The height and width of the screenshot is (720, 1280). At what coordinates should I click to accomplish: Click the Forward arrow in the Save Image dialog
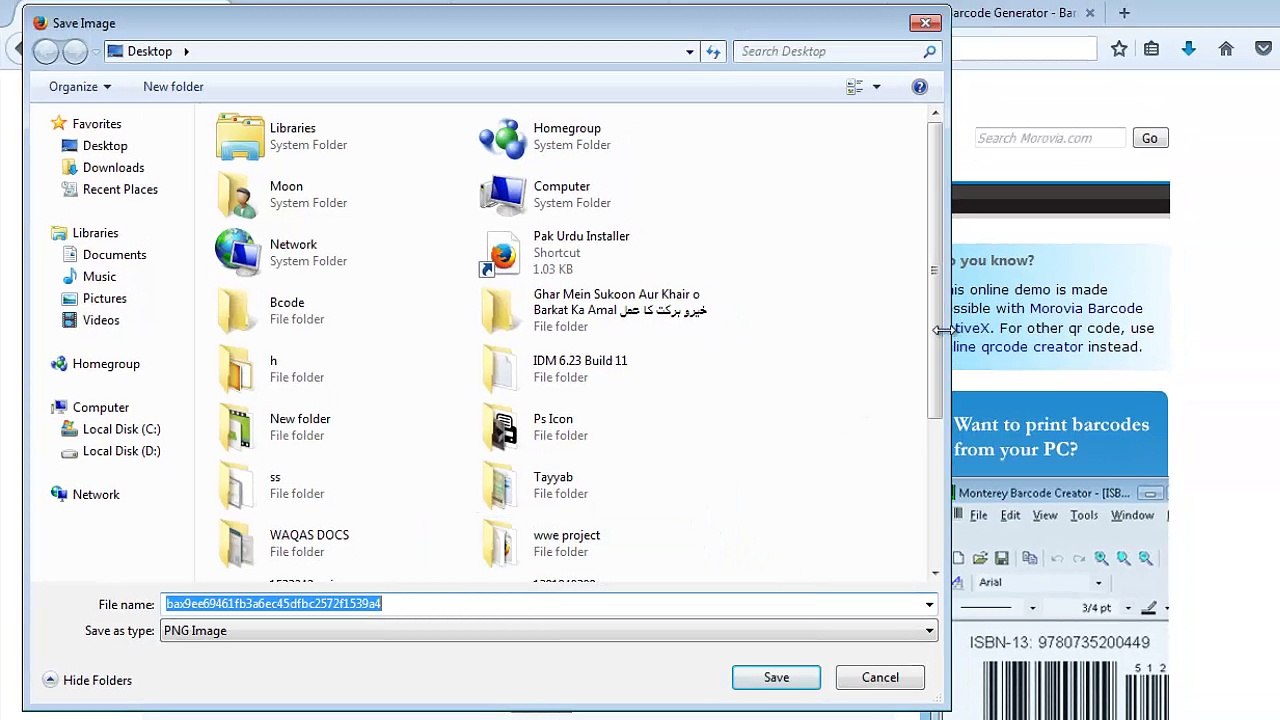(x=75, y=51)
